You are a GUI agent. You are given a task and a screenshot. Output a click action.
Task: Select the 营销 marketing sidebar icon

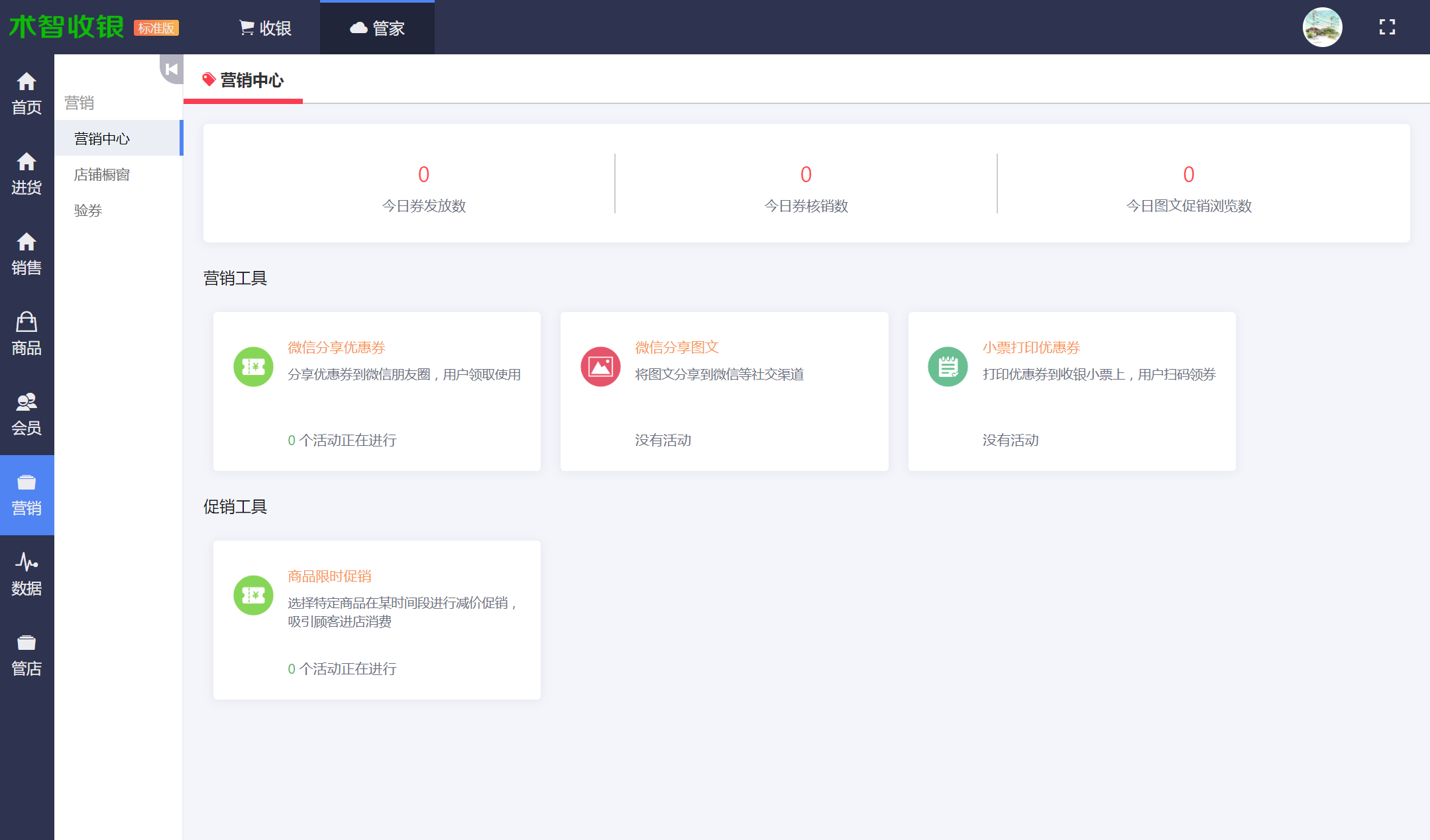27,495
